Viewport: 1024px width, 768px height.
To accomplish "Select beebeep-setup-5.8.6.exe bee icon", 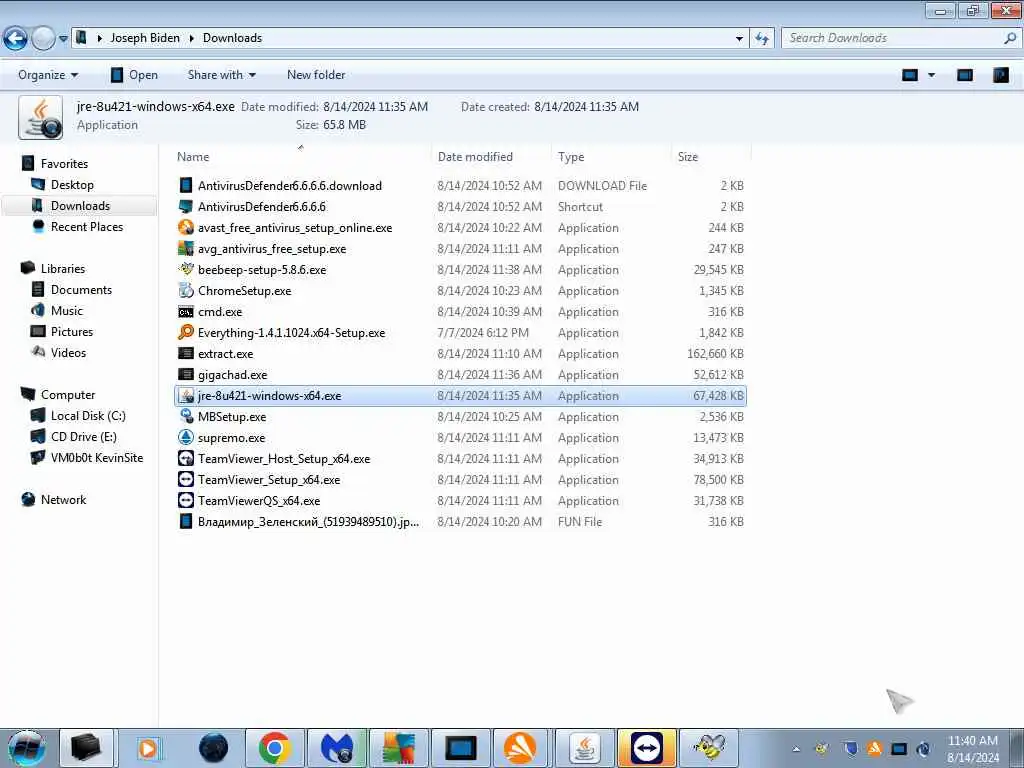I will (x=186, y=269).
